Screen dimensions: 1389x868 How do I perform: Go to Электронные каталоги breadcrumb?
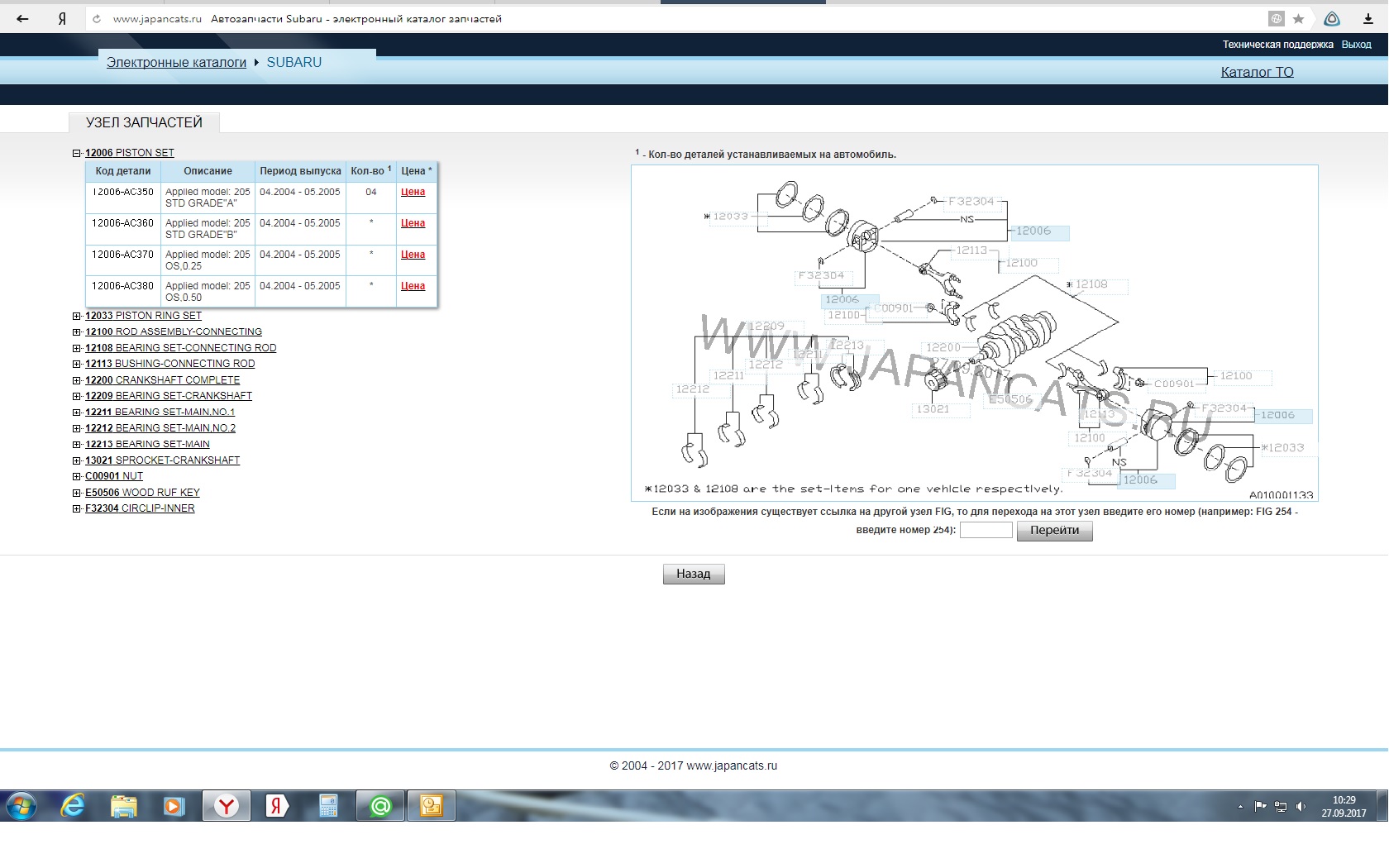(176, 63)
